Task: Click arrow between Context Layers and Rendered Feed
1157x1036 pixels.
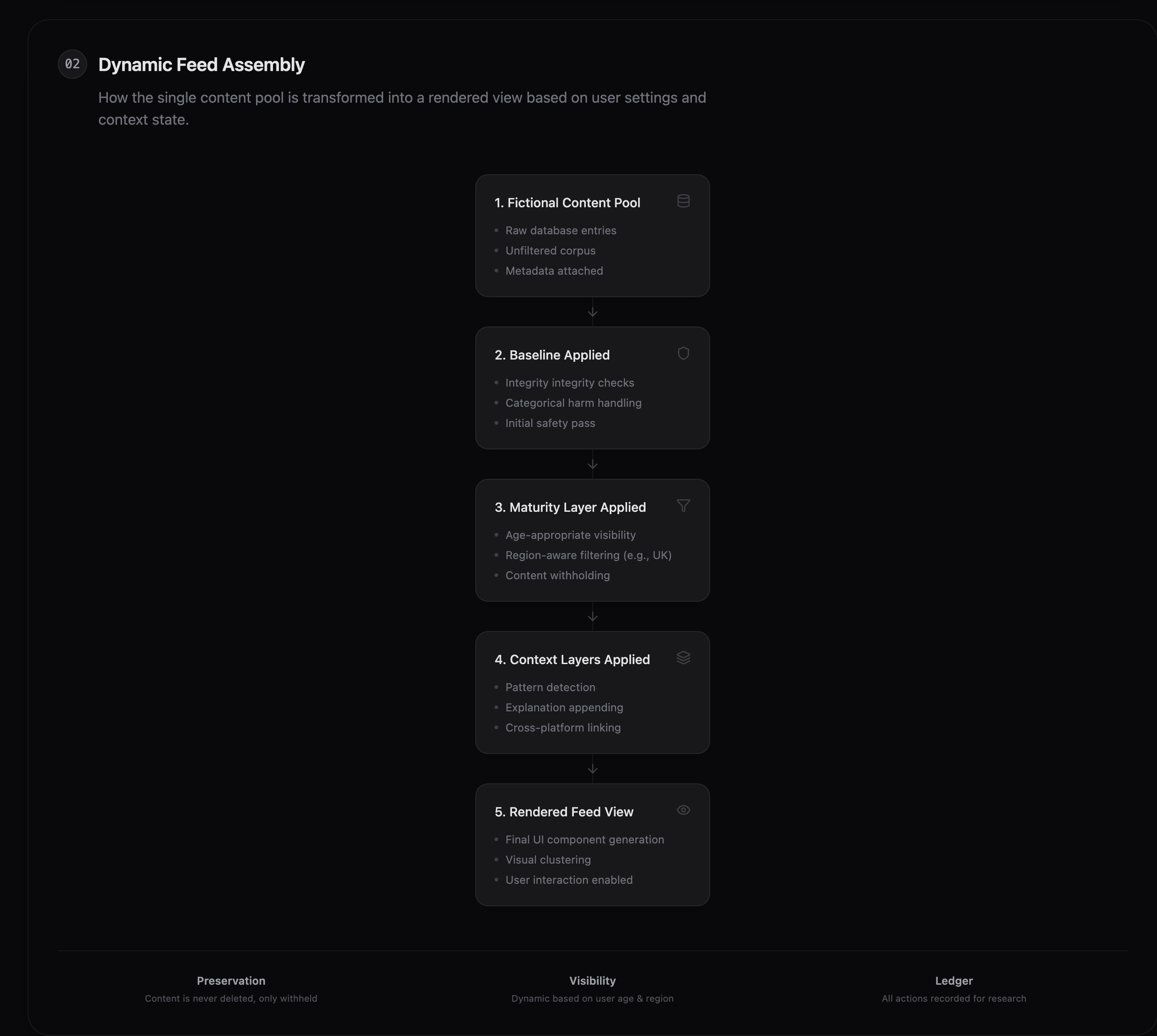Action: pos(592,769)
